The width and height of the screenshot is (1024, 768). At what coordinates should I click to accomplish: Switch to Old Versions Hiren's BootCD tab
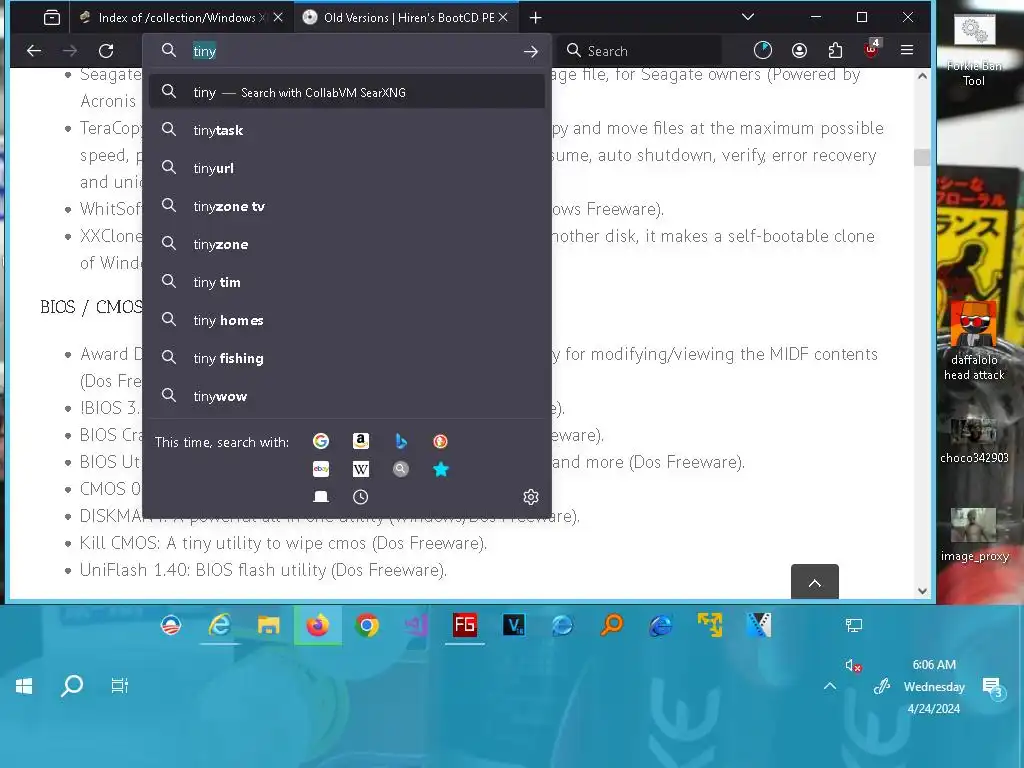[403, 18]
